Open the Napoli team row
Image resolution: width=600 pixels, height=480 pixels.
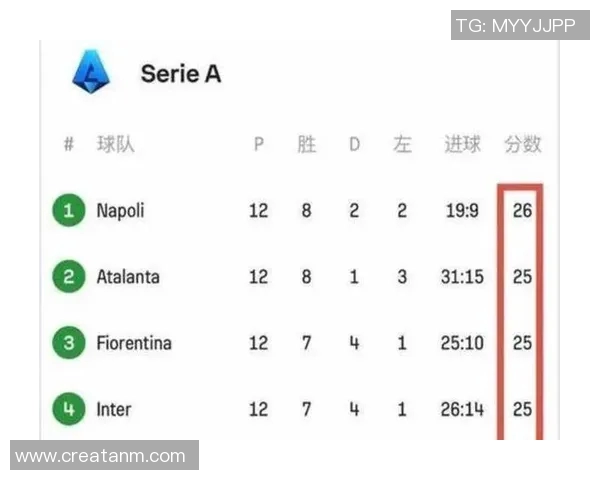click(x=120, y=211)
